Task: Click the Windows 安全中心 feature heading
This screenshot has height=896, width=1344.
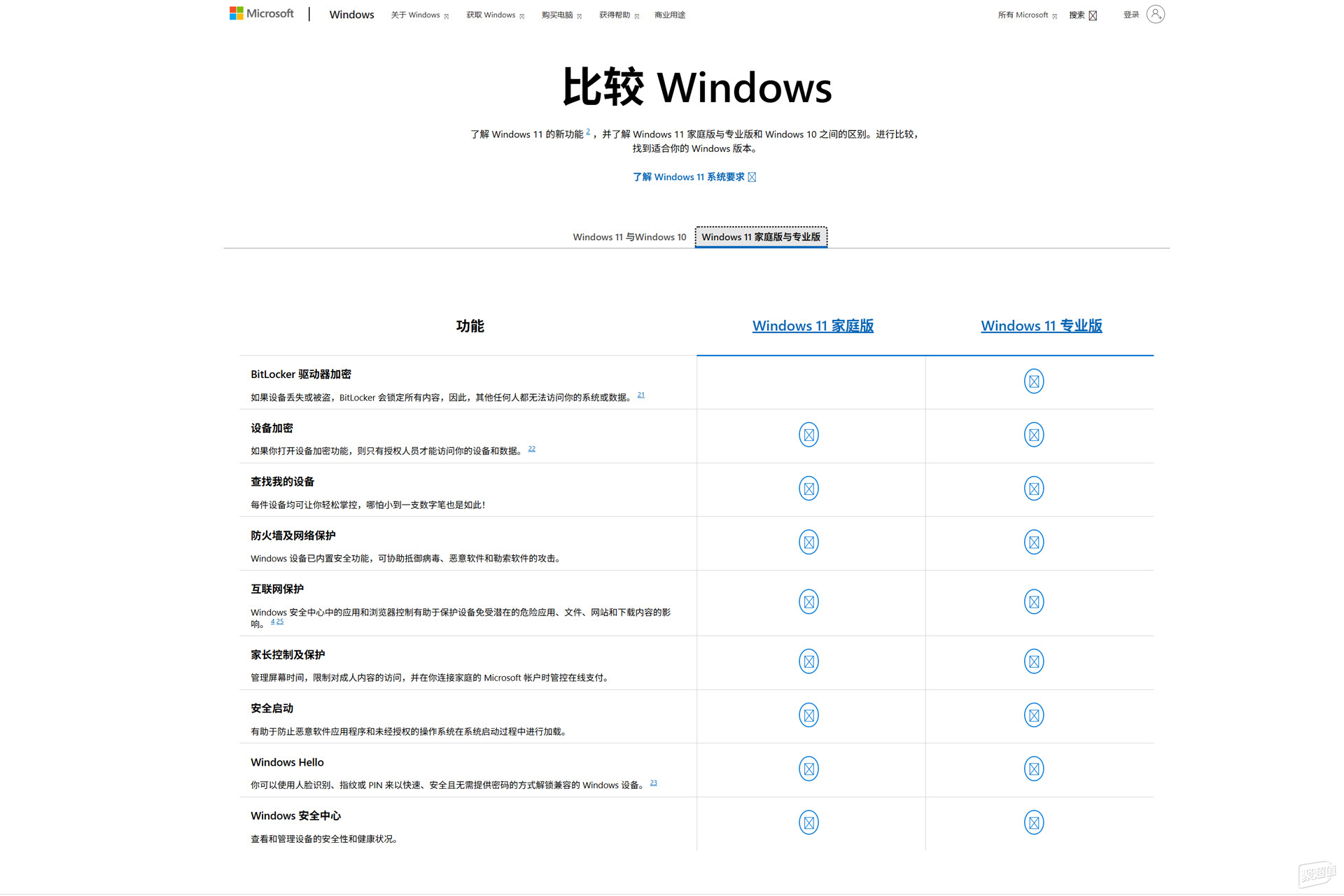Action: click(296, 815)
